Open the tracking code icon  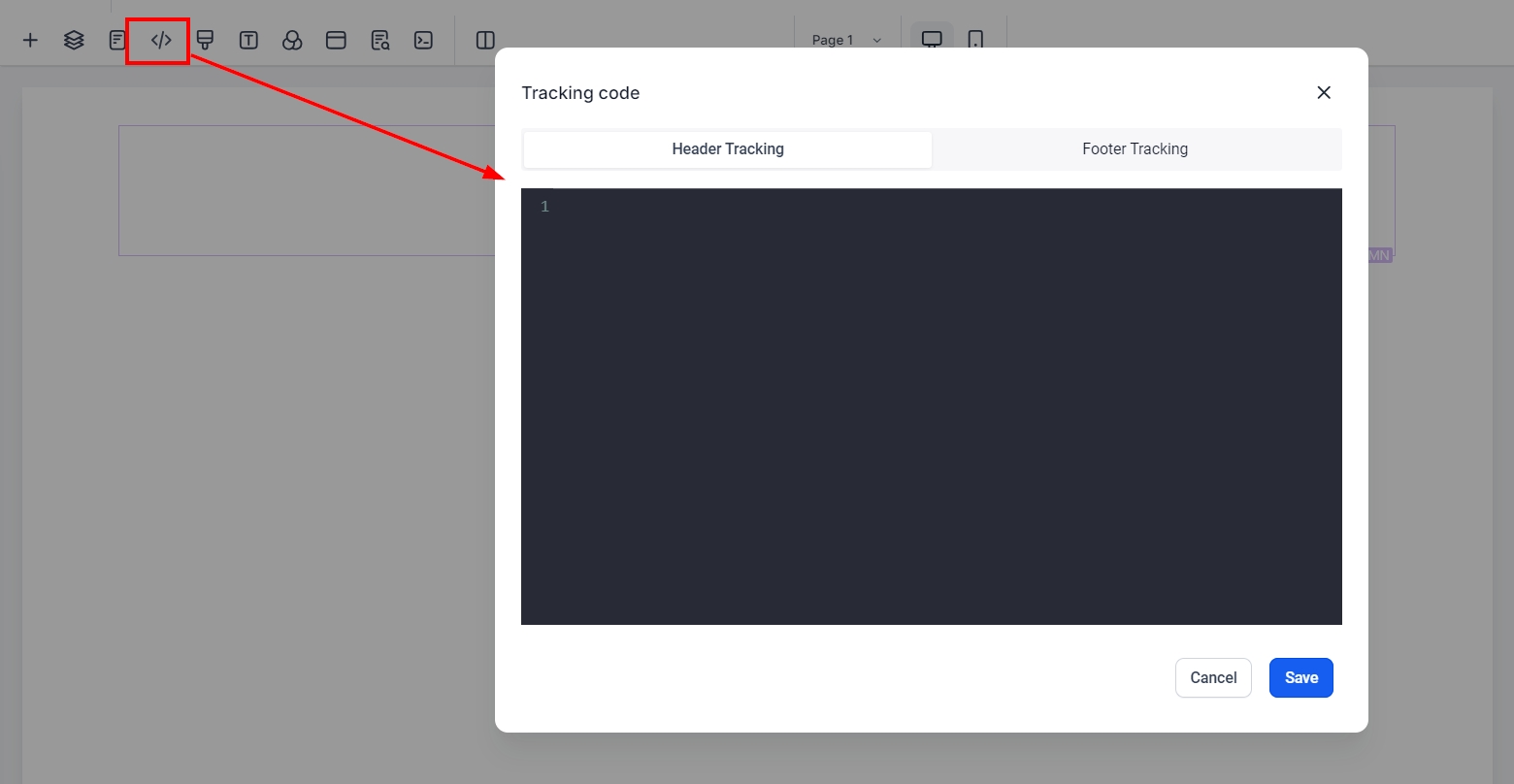click(161, 40)
